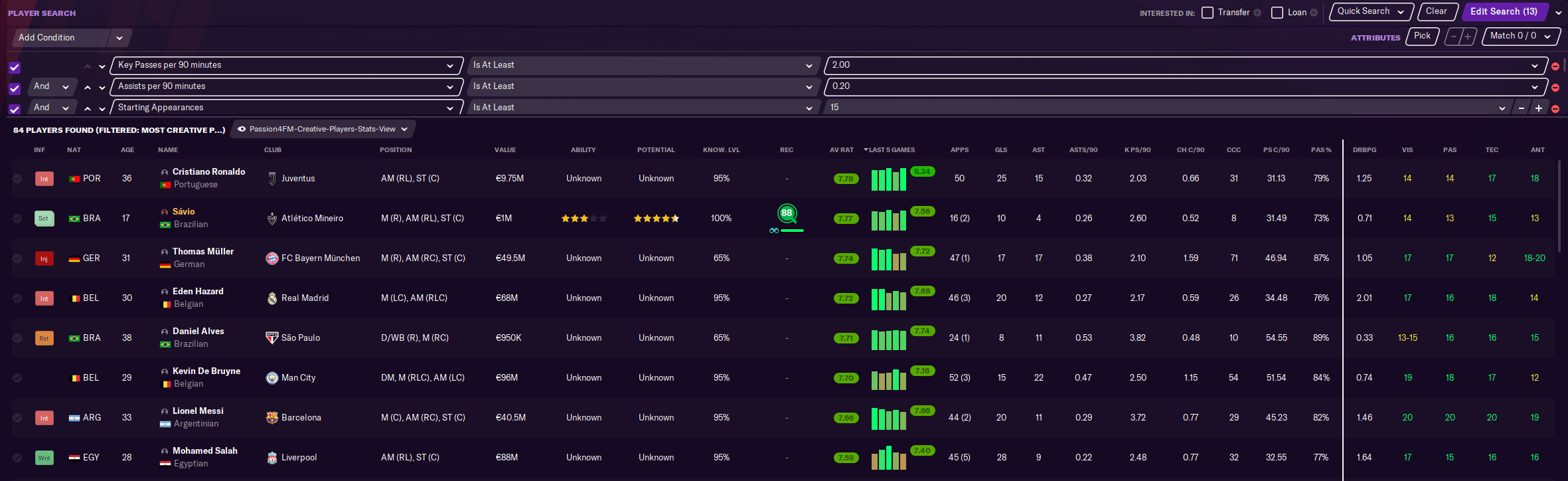Sort by the CH C/90 column header

click(x=1191, y=150)
